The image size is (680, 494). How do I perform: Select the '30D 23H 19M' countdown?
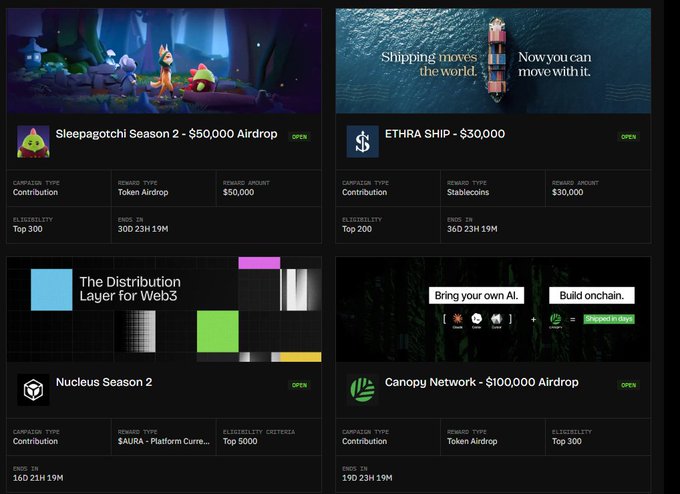click(143, 229)
